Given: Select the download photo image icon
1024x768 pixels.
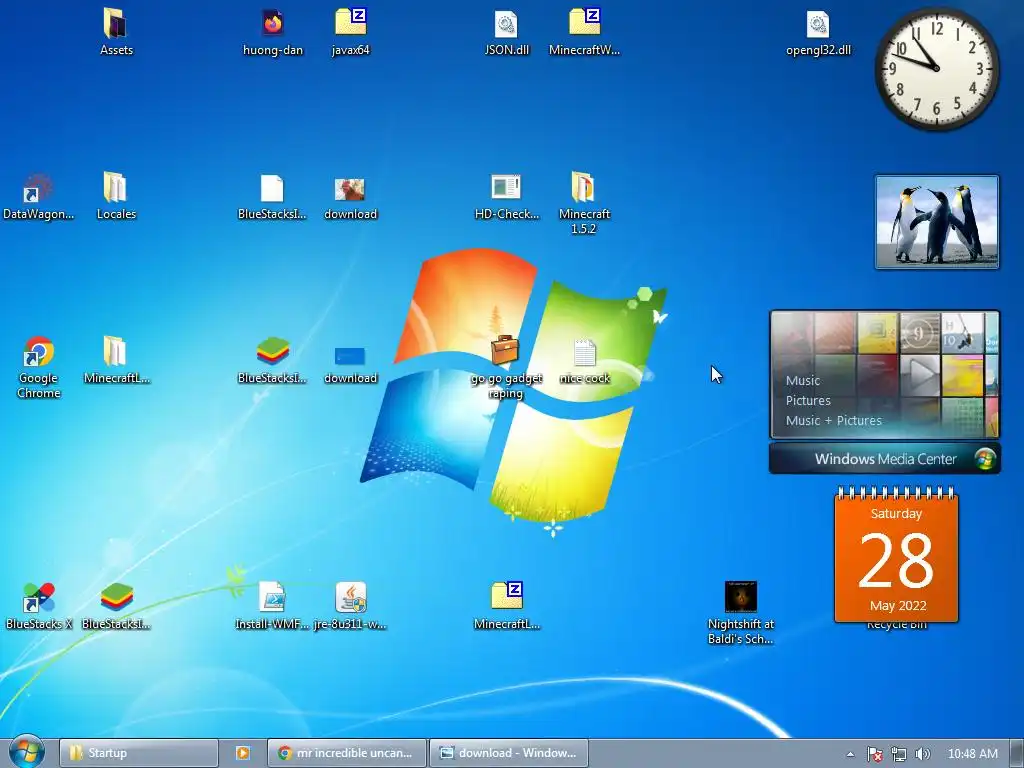Looking at the screenshot, I should pos(350,189).
